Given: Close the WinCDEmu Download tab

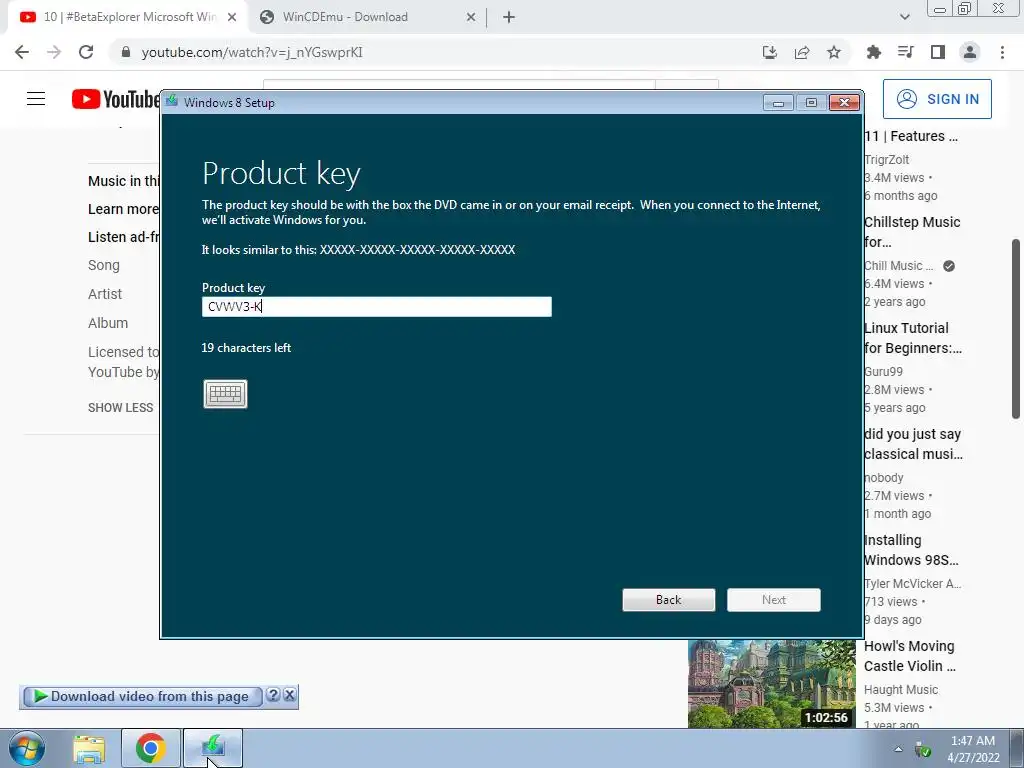Looking at the screenshot, I should click(471, 18).
